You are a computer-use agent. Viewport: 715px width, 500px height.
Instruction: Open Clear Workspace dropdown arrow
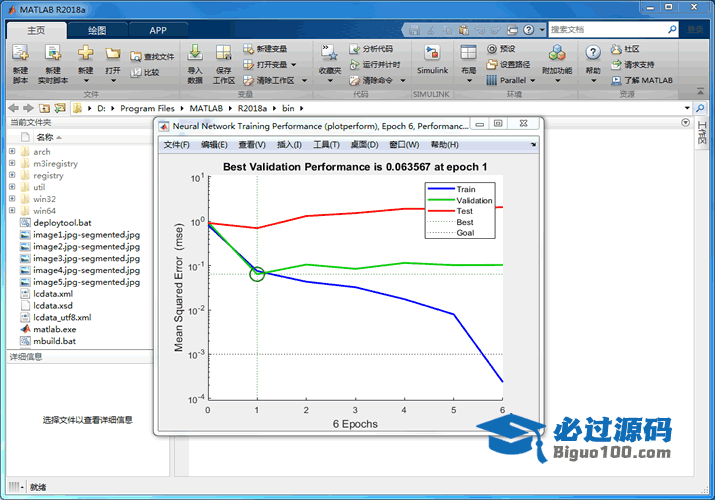point(305,81)
